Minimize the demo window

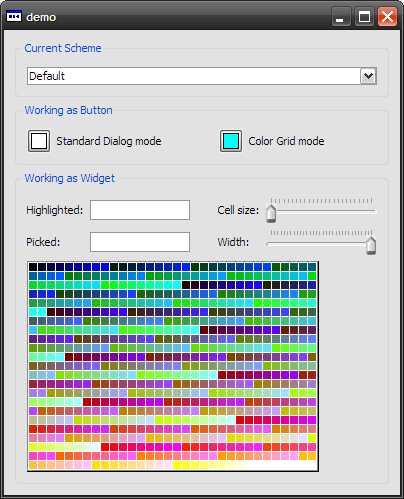point(341,17)
